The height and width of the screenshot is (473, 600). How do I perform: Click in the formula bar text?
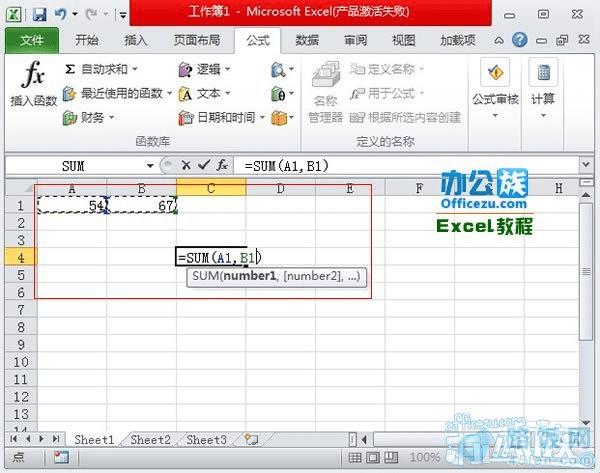pyautogui.click(x=287, y=166)
